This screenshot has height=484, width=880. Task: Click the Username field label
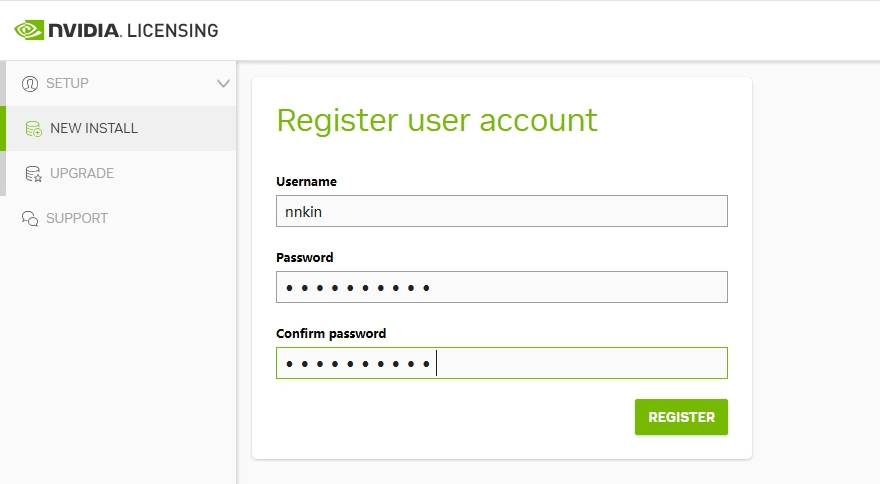(306, 182)
